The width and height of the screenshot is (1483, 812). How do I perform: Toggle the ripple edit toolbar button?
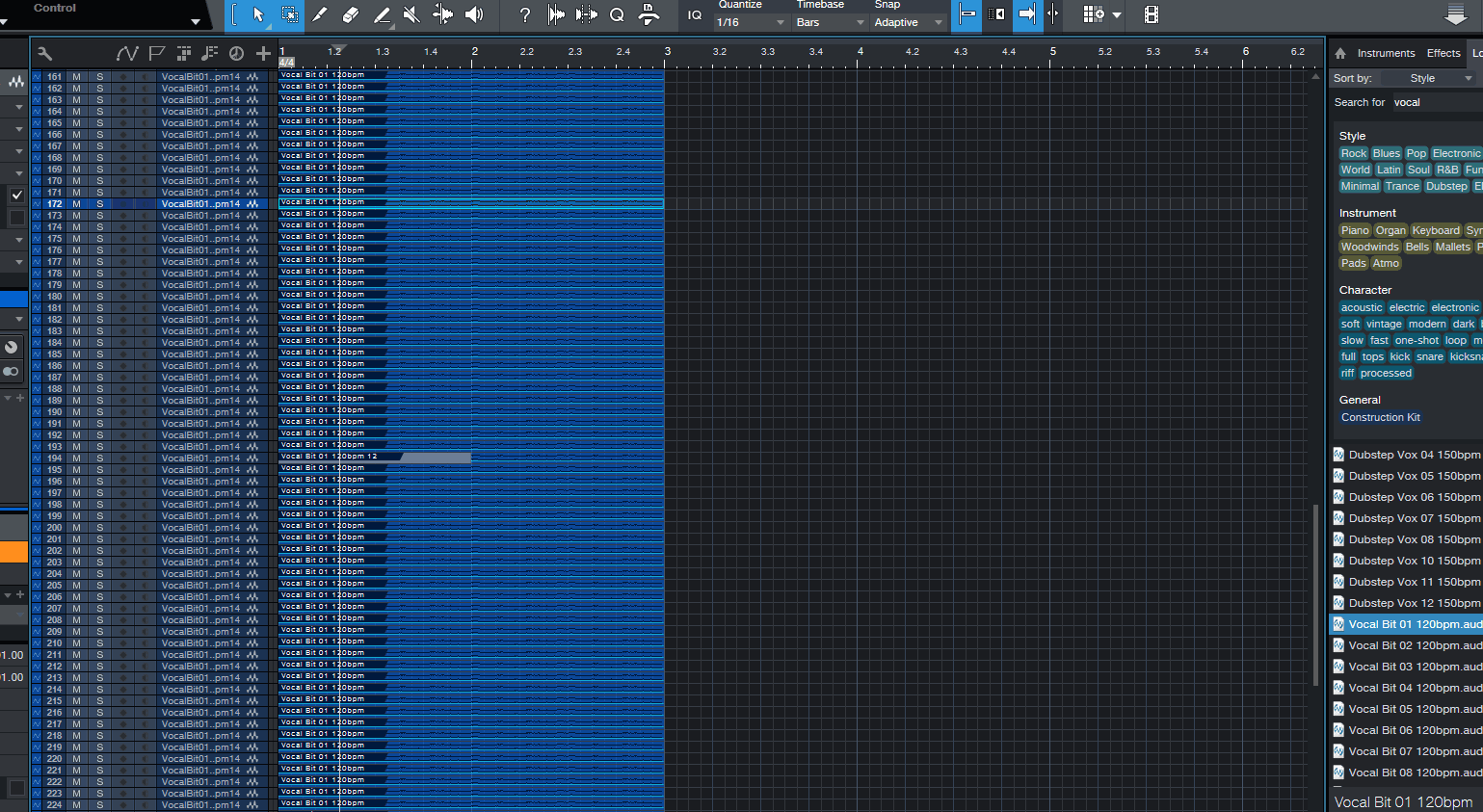[x=997, y=14]
